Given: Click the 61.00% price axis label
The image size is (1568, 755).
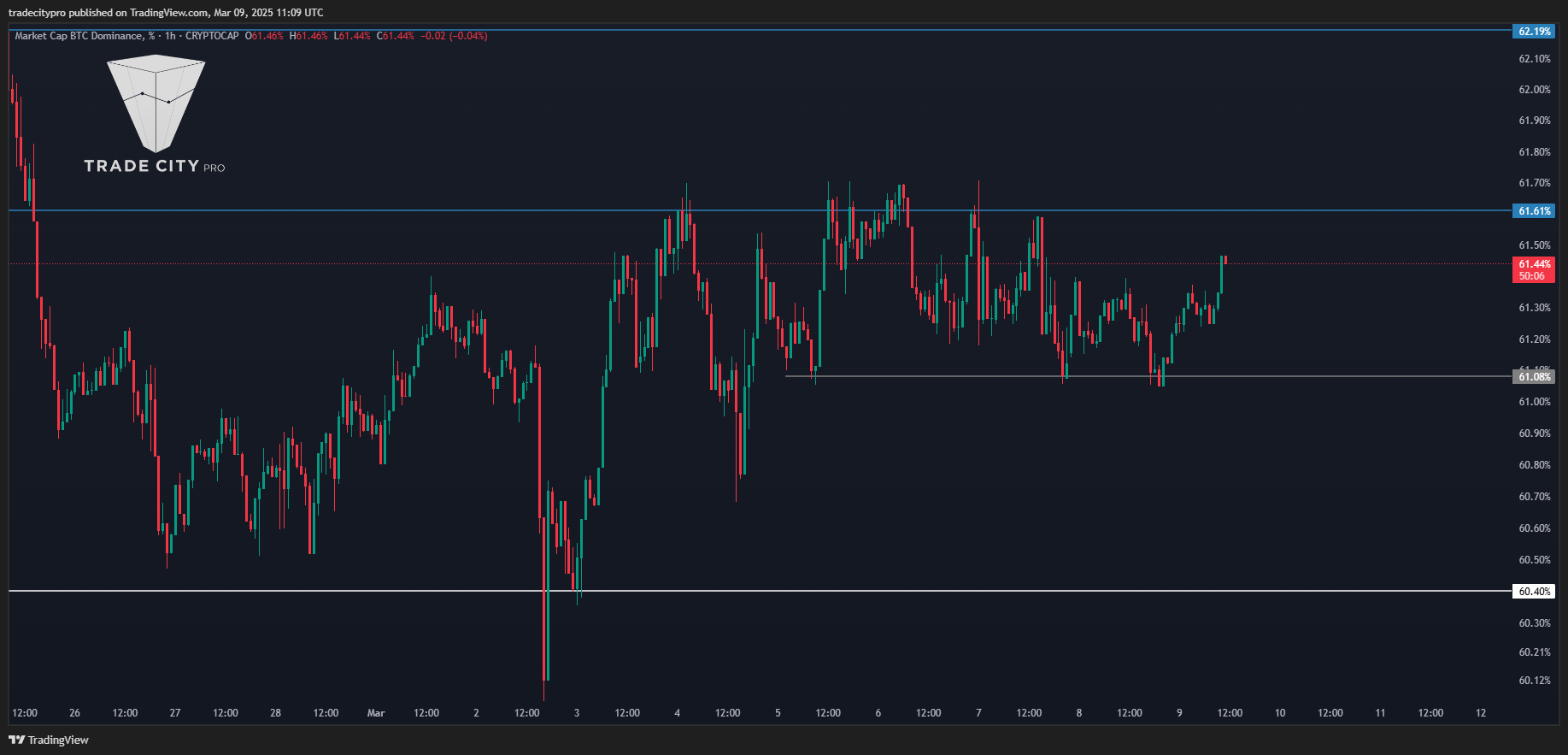Looking at the screenshot, I should click(x=1534, y=402).
